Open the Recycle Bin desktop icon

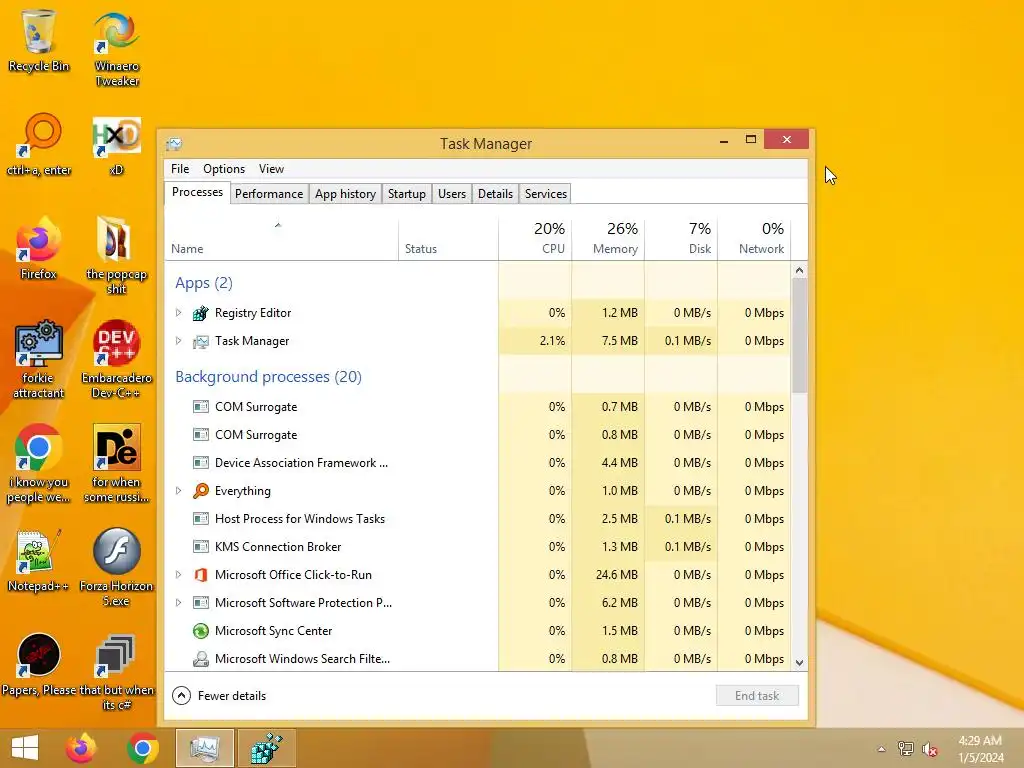click(39, 40)
